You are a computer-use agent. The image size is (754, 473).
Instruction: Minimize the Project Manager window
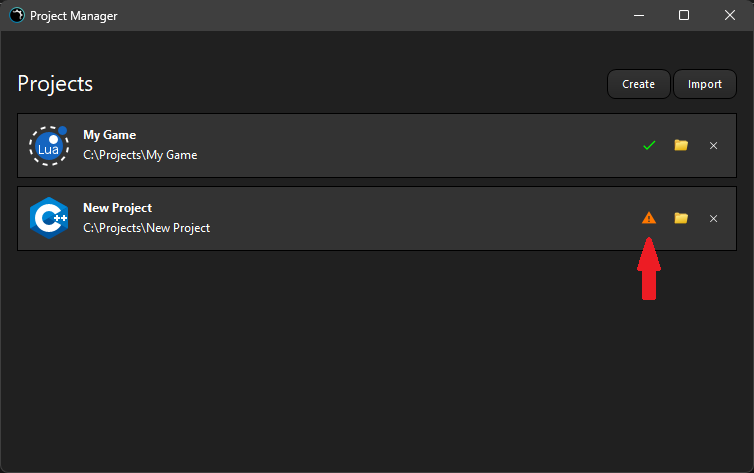pyautogui.click(x=639, y=15)
